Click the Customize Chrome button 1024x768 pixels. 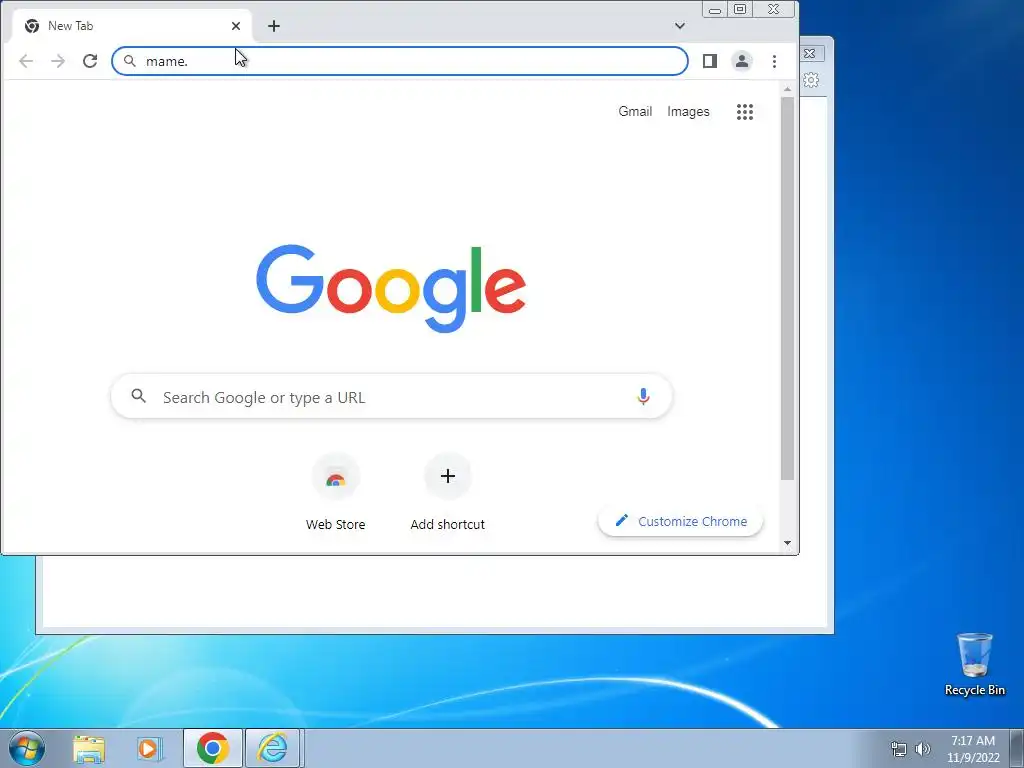[680, 521]
